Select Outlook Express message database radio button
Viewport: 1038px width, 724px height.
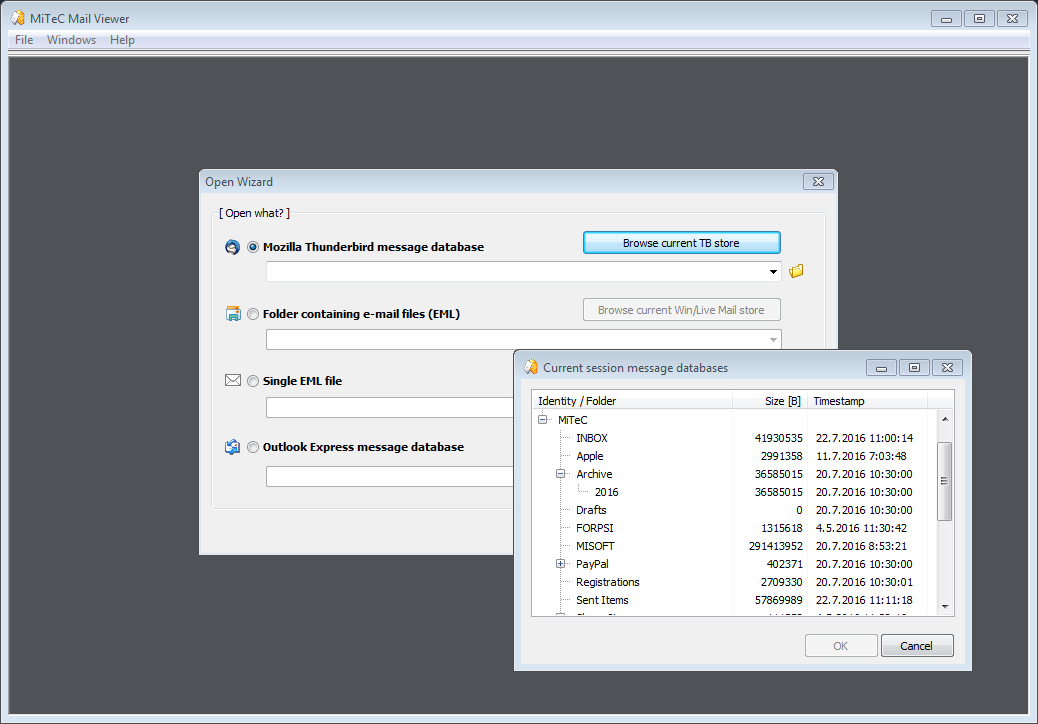pos(253,447)
